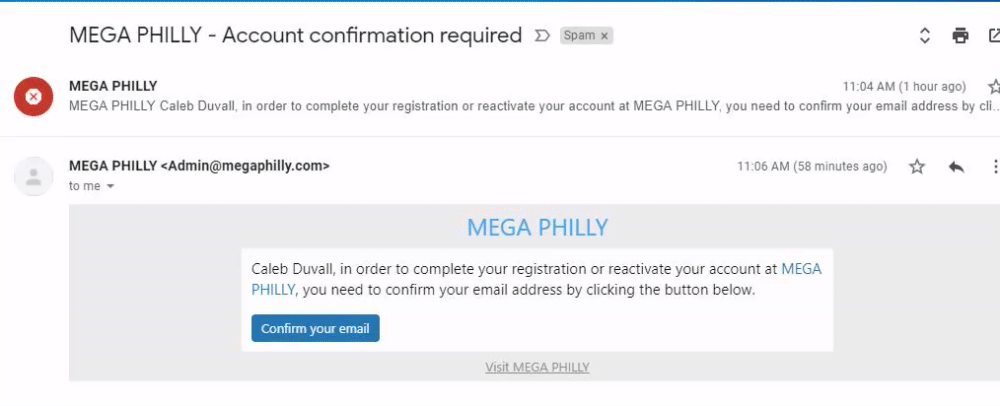
Task: Click sender name MEGA PHILLY Admin@megaphilly.com
Action: pos(199,166)
